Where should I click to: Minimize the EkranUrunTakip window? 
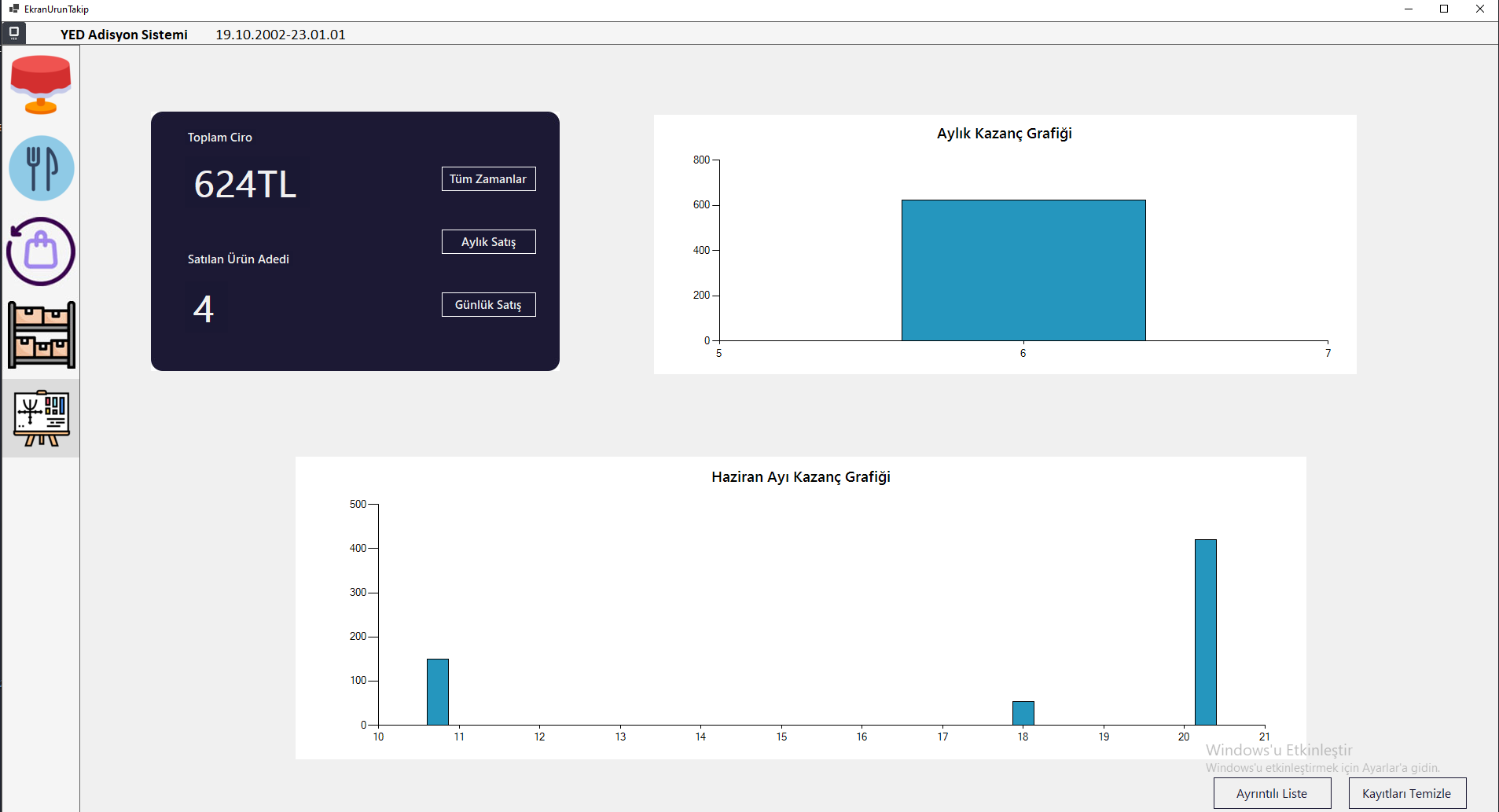(1408, 9)
